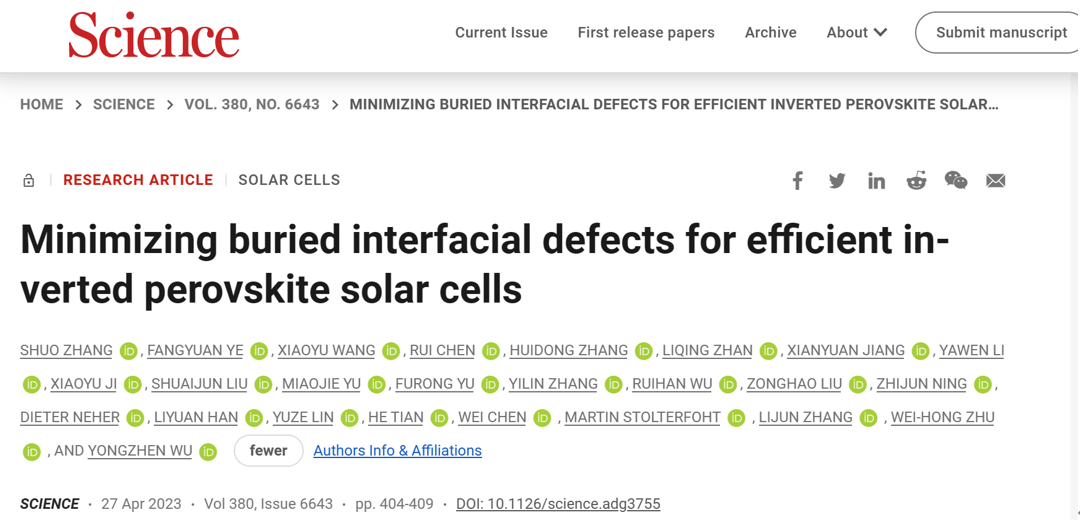Viewport: 1080px width, 525px height.
Task: Open Authors Info & Affiliations link
Action: (397, 451)
